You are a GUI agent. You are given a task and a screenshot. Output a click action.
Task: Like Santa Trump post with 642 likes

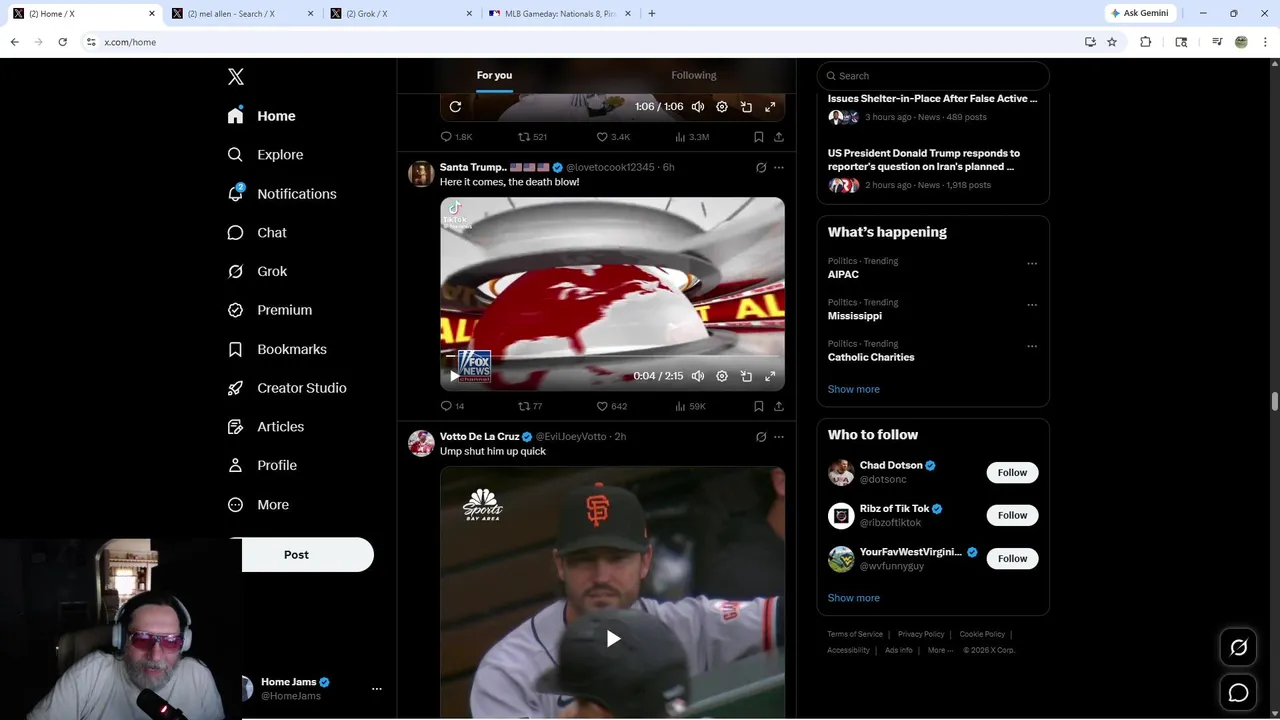(x=611, y=406)
